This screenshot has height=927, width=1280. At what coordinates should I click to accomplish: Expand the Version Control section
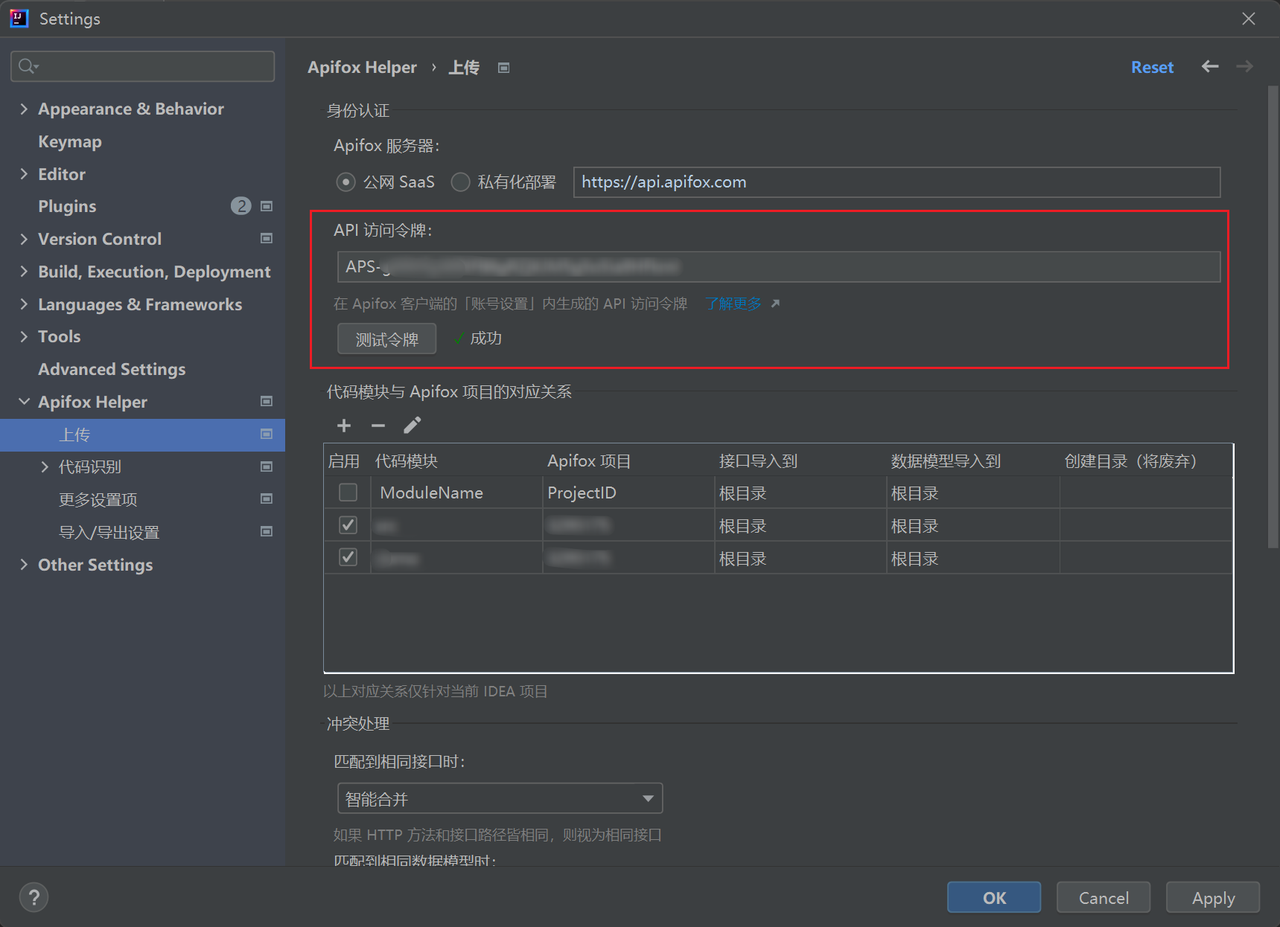click(24, 239)
